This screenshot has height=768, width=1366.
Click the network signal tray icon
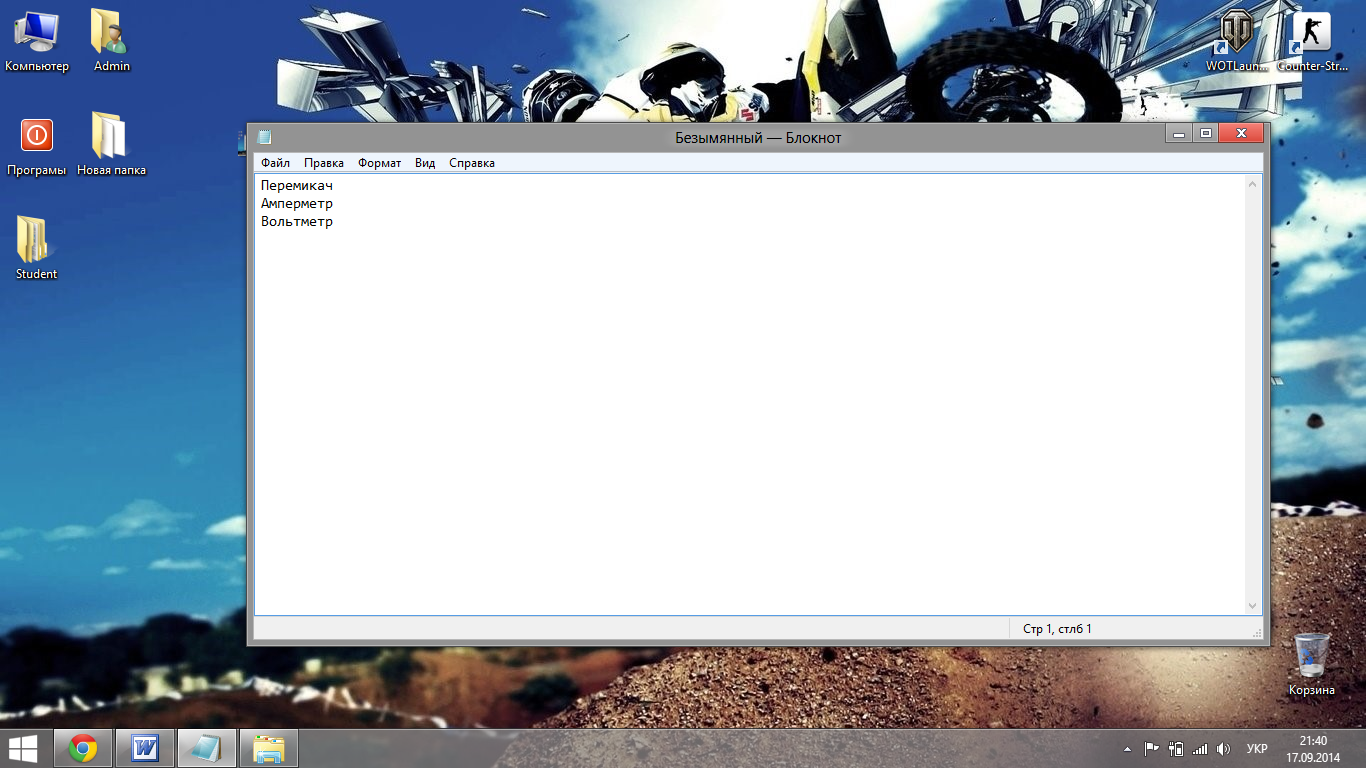tap(1200, 749)
